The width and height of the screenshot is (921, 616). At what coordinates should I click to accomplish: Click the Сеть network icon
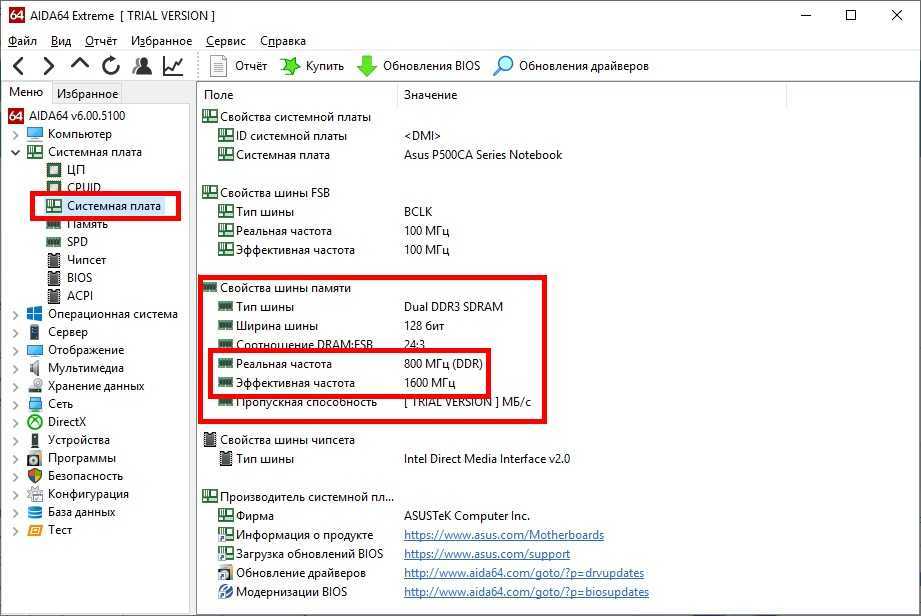35,404
